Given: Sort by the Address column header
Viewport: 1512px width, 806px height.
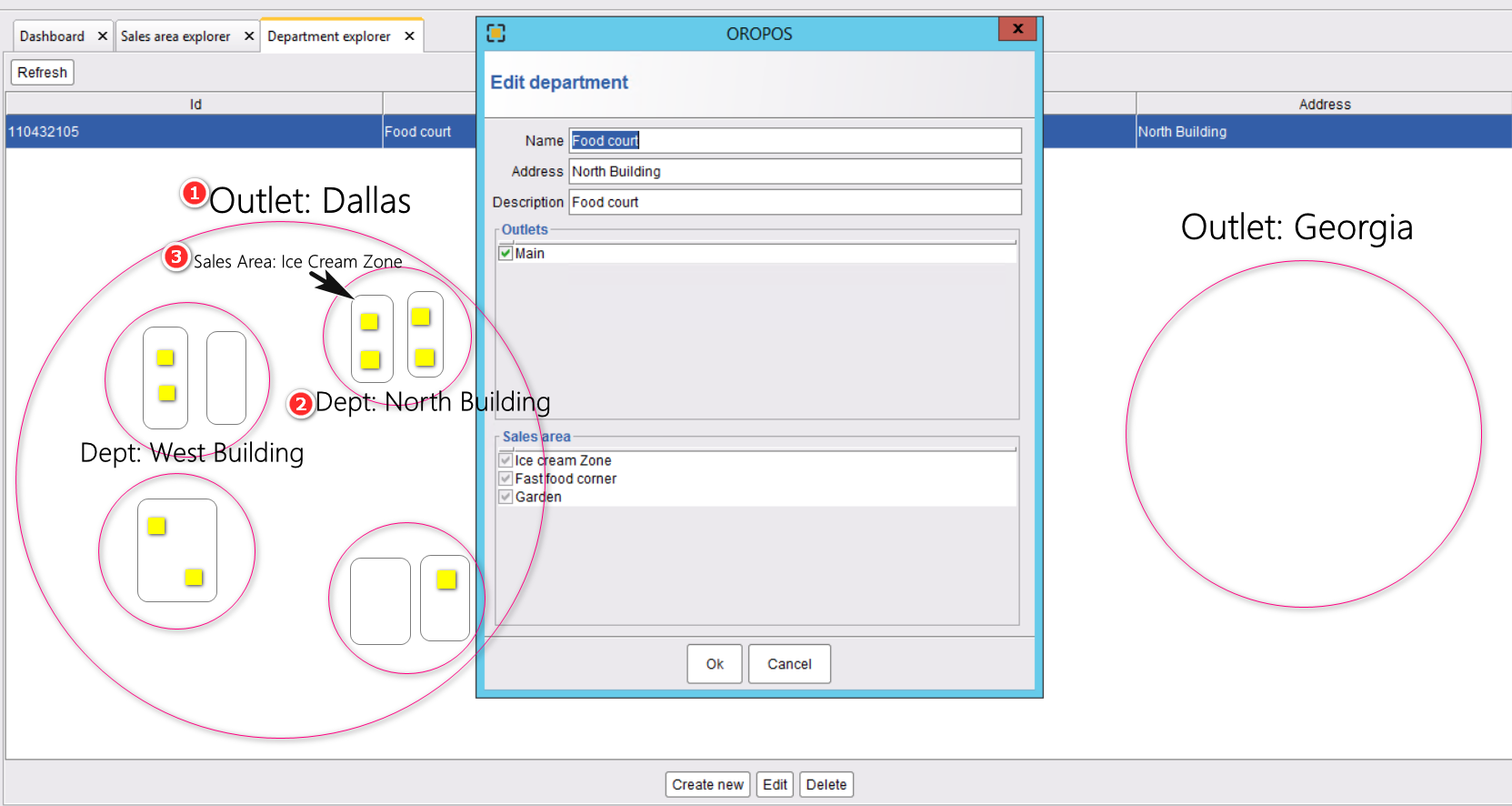Looking at the screenshot, I should (x=1324, y=104).
